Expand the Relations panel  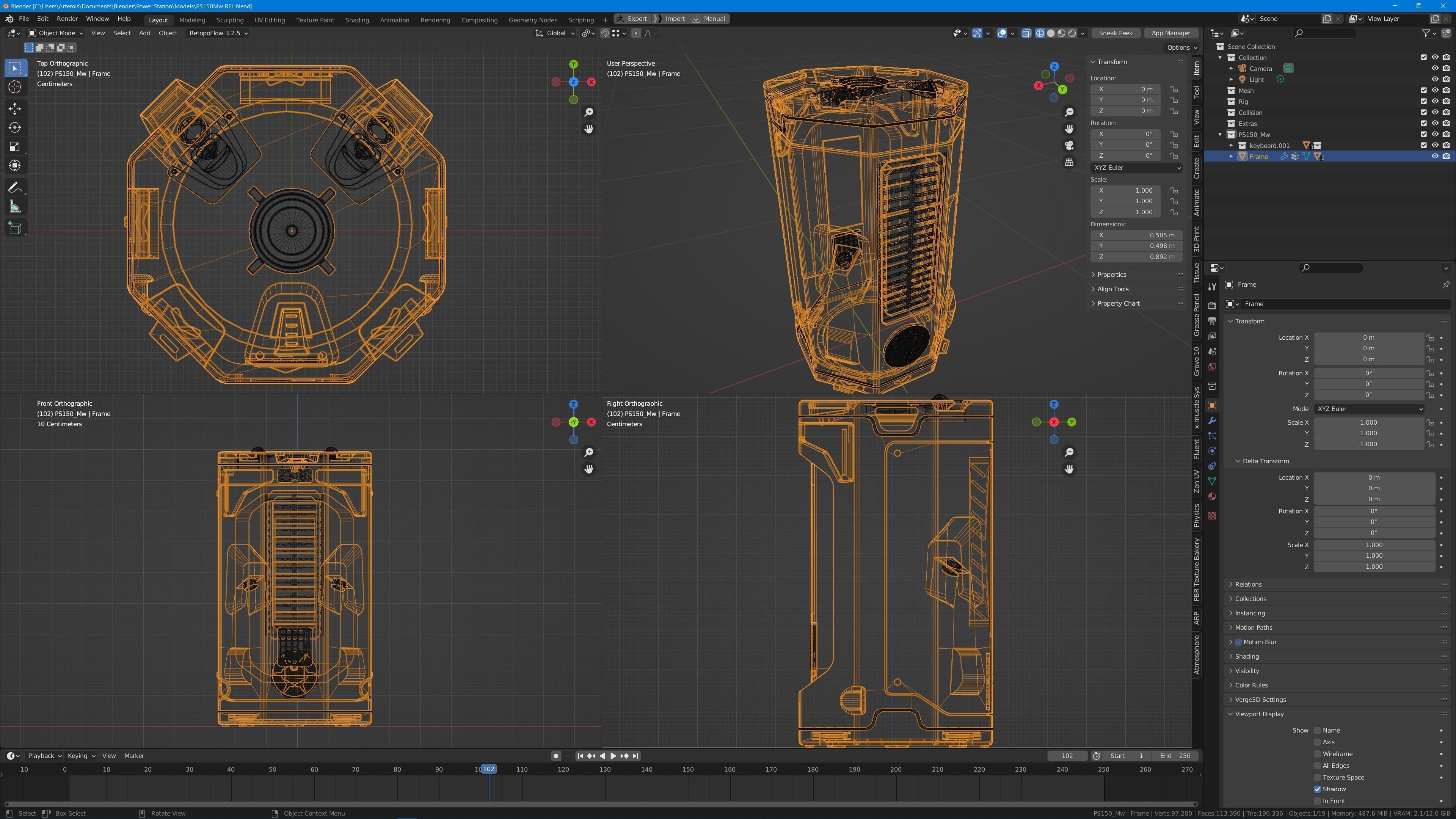1248,585
